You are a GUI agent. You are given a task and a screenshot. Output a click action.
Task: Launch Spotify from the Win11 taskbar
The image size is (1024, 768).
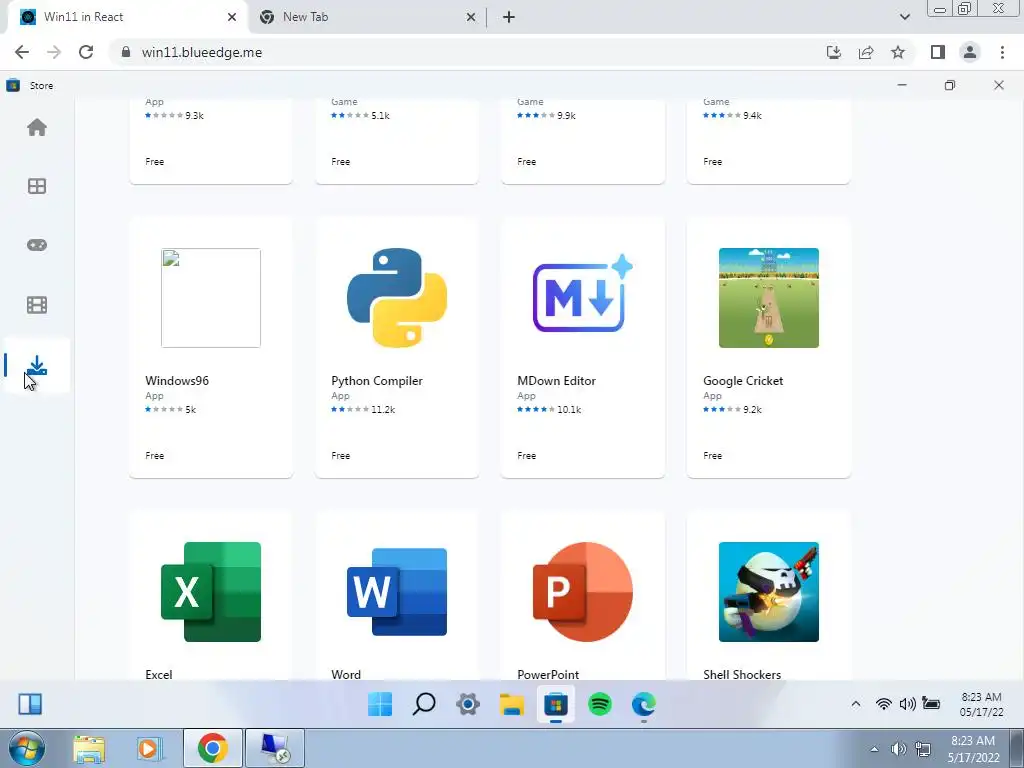[600, 704]
